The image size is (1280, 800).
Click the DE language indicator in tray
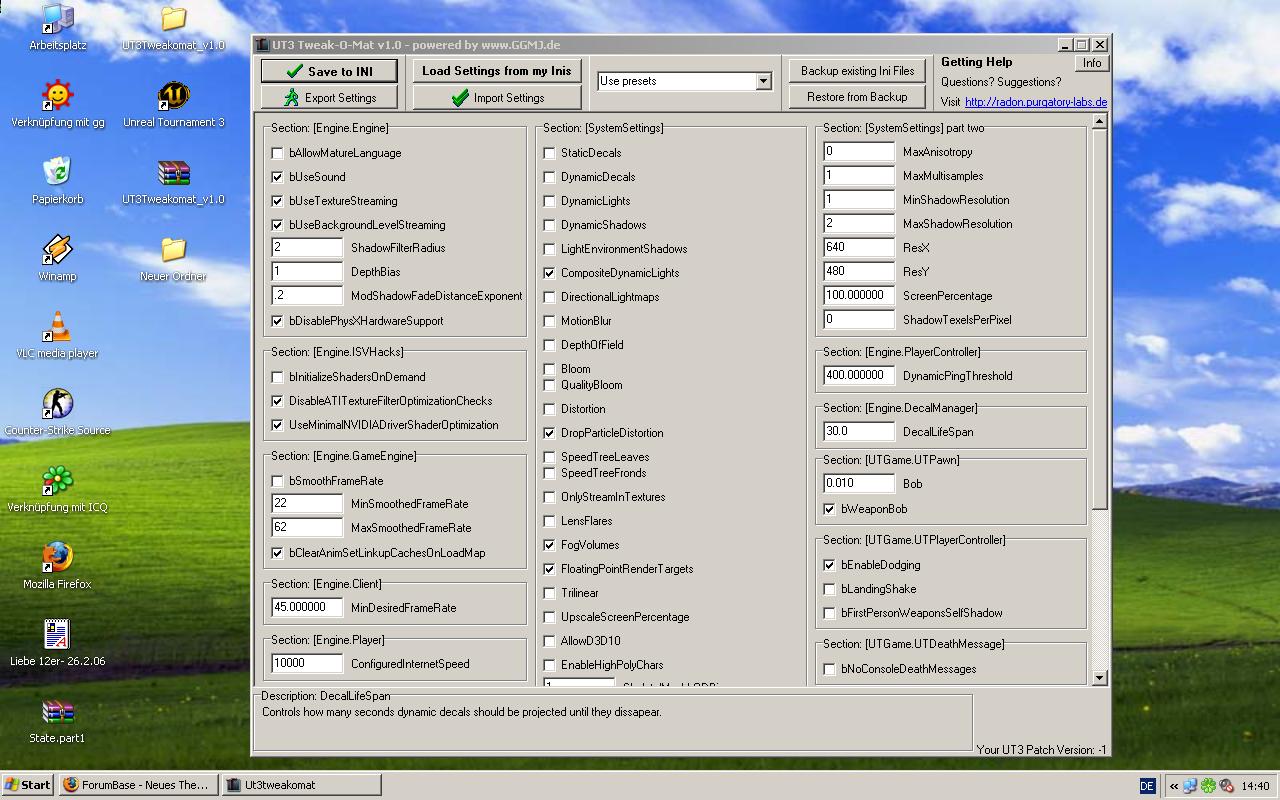[1147, 786]
